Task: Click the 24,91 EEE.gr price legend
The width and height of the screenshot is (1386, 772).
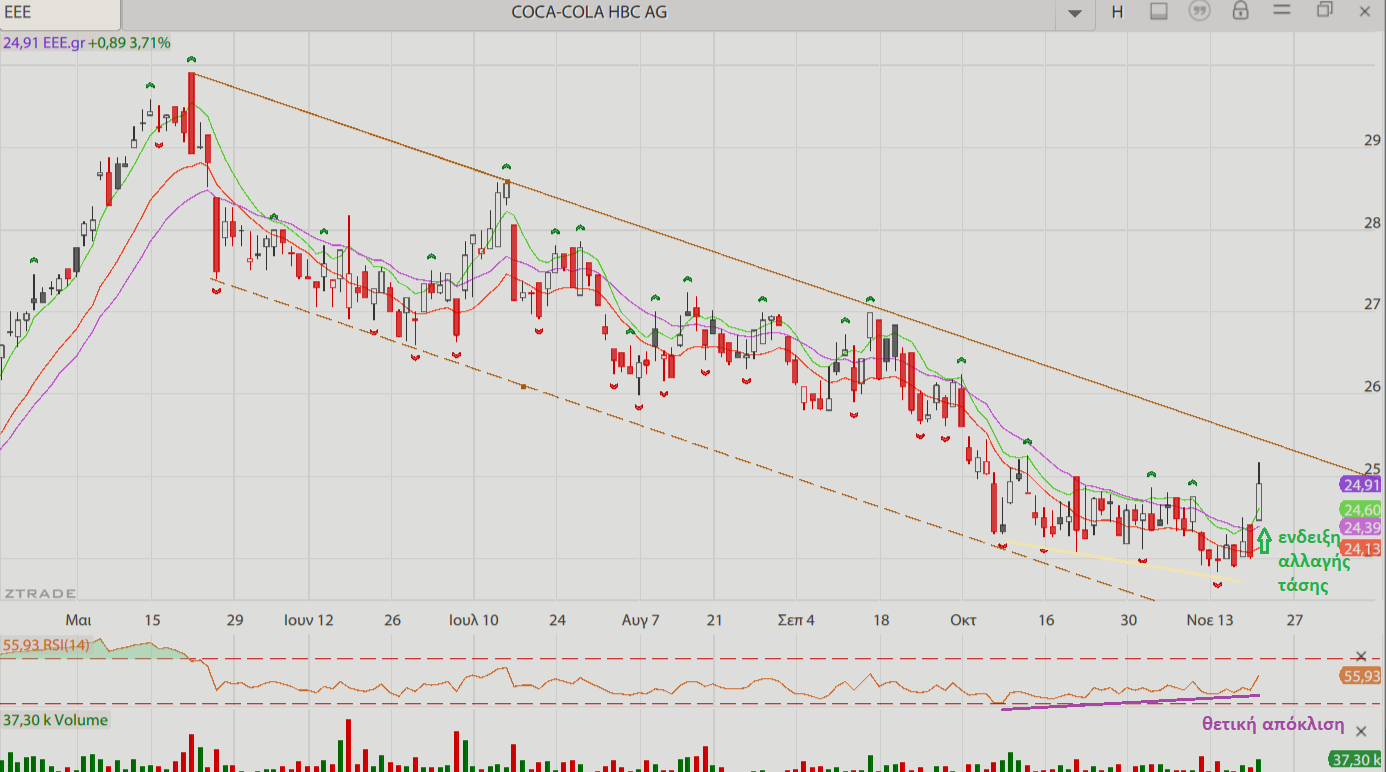Action: 87,43
